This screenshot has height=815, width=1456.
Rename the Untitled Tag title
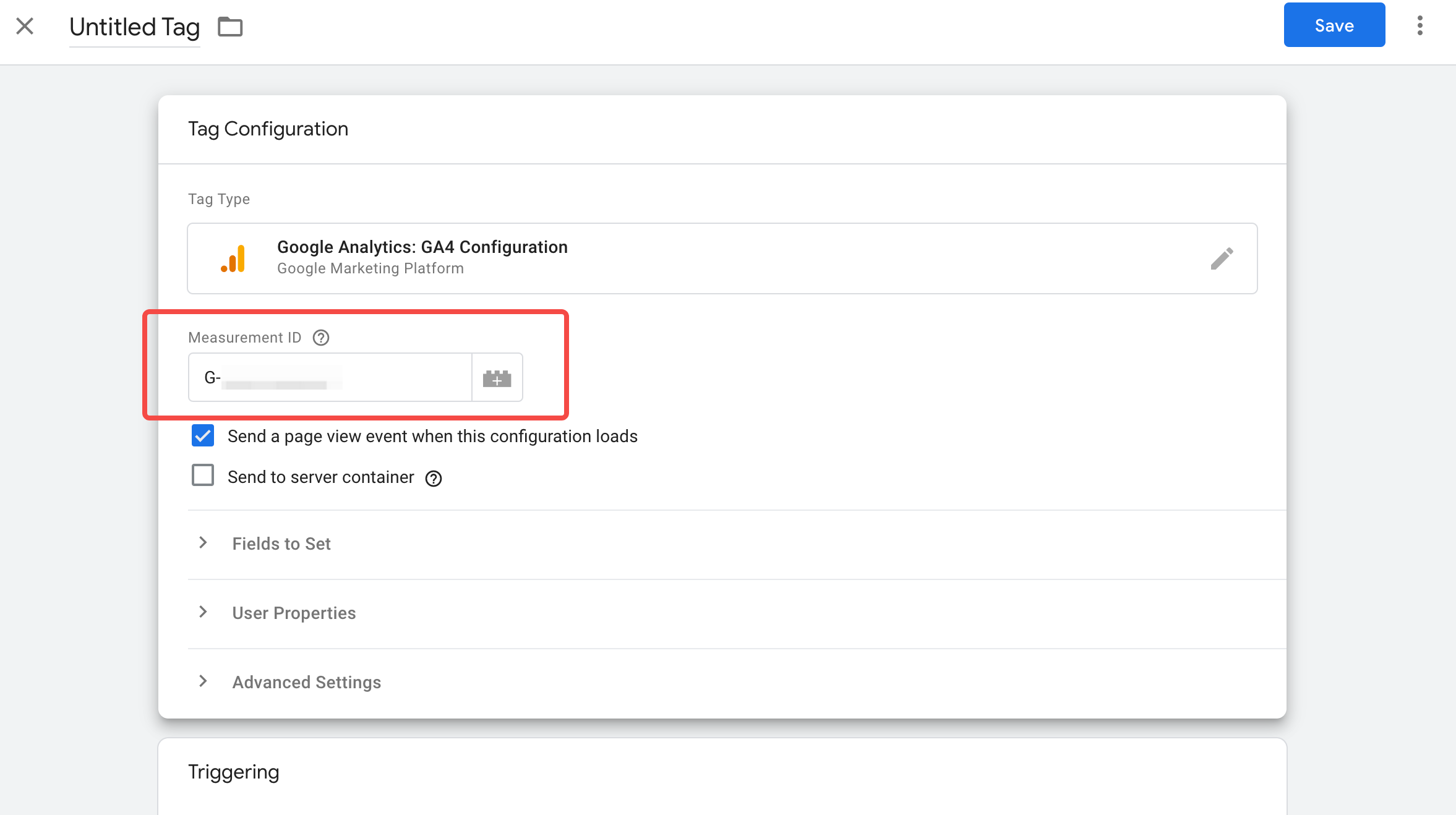(134, 27)
